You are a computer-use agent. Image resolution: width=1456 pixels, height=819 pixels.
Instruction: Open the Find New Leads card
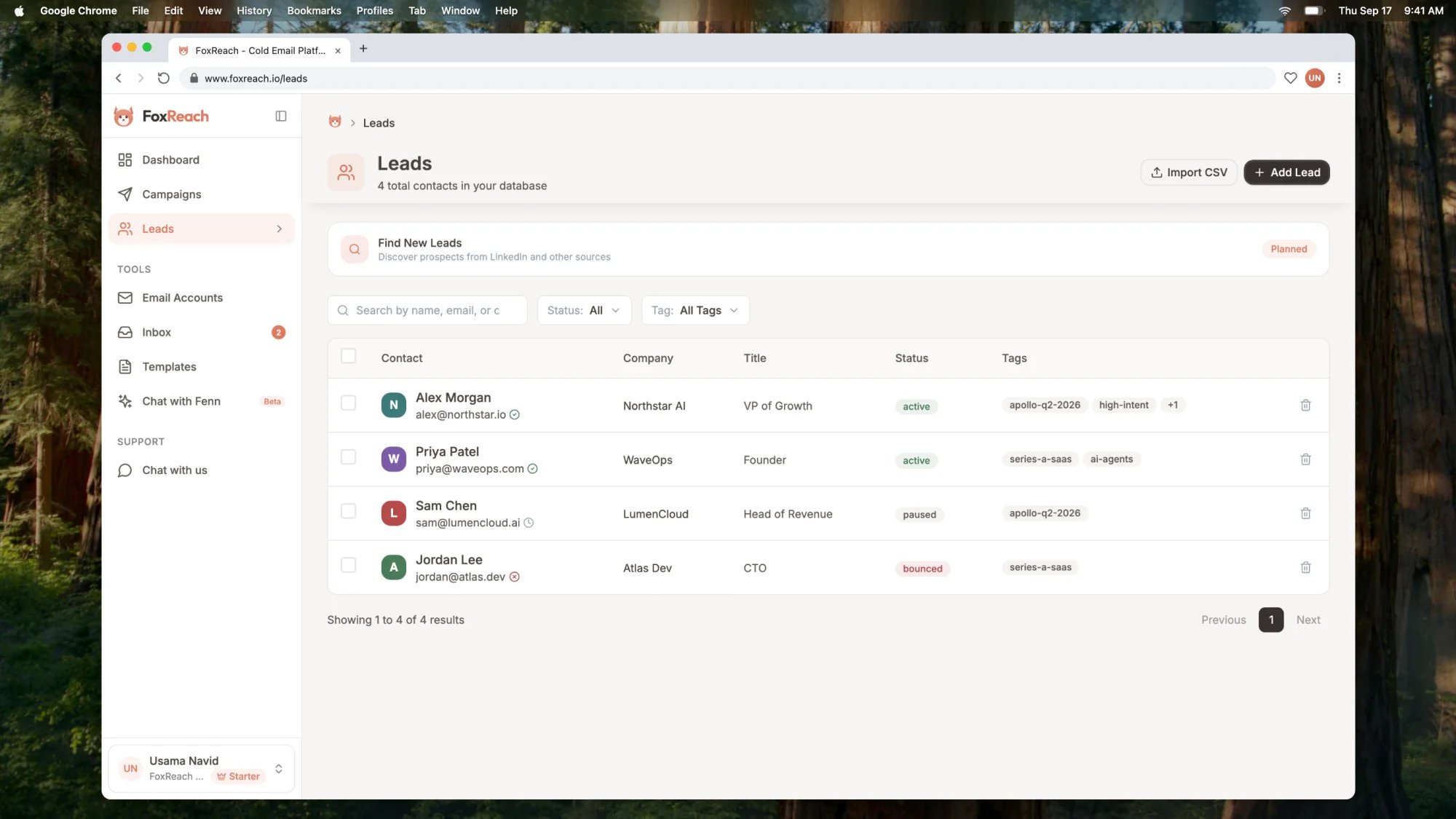point(828,249)
